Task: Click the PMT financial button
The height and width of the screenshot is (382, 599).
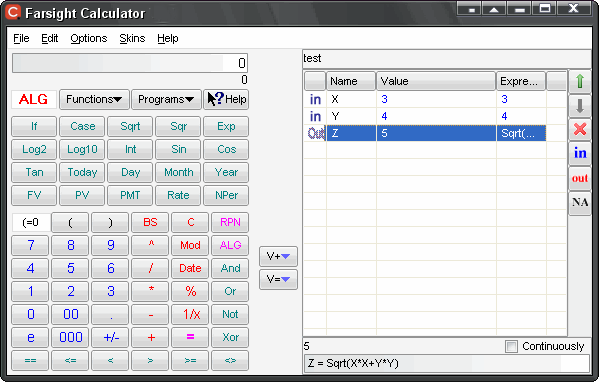Action: click(130, 195)
